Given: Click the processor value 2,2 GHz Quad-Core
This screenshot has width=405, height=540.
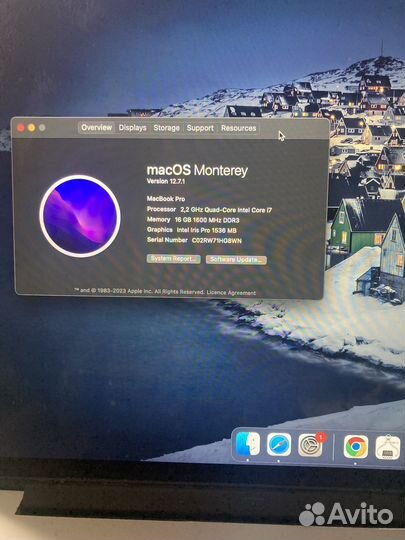Looking at the screenshot, I should 226,210.
